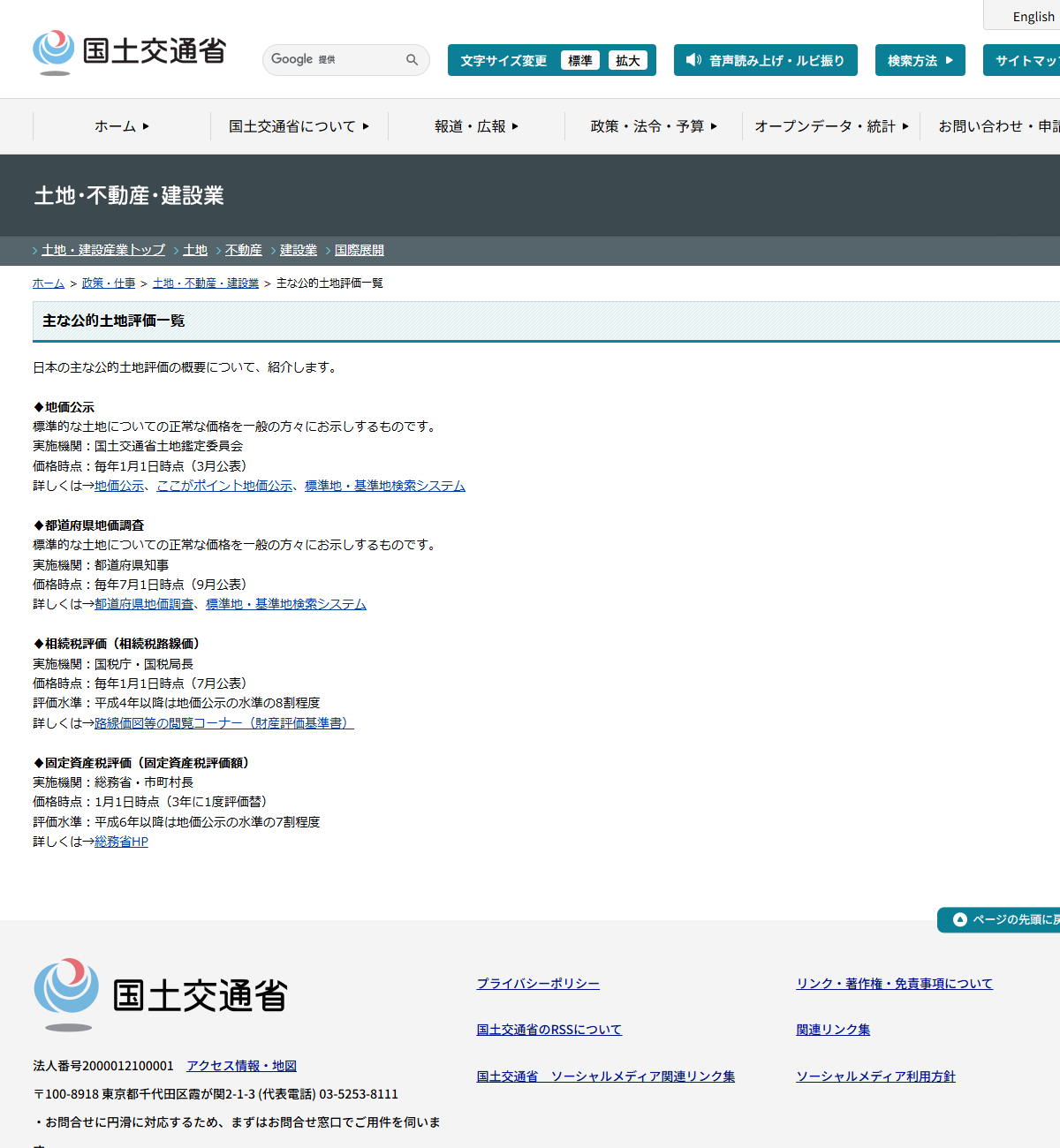Open the 不動産 sub-navigation link
The image size is (1060, 1148).
tap(244, 250)
